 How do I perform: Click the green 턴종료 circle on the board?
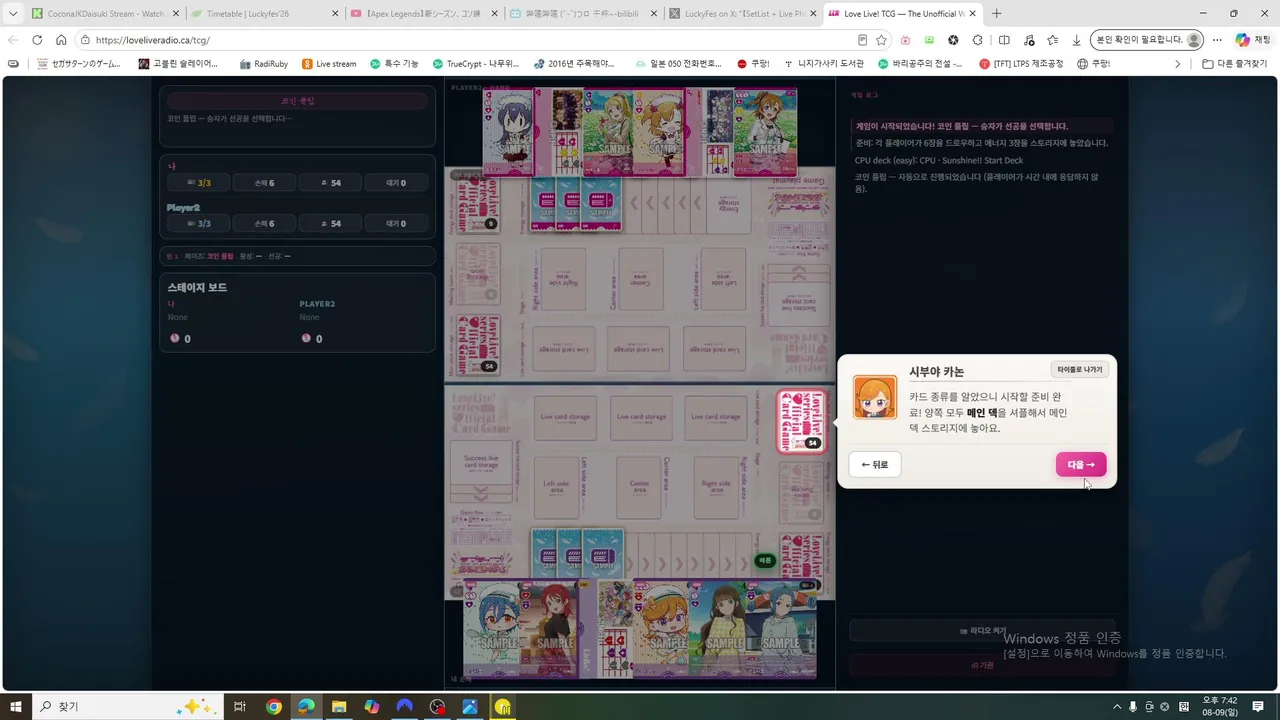[x=765, y=561]
